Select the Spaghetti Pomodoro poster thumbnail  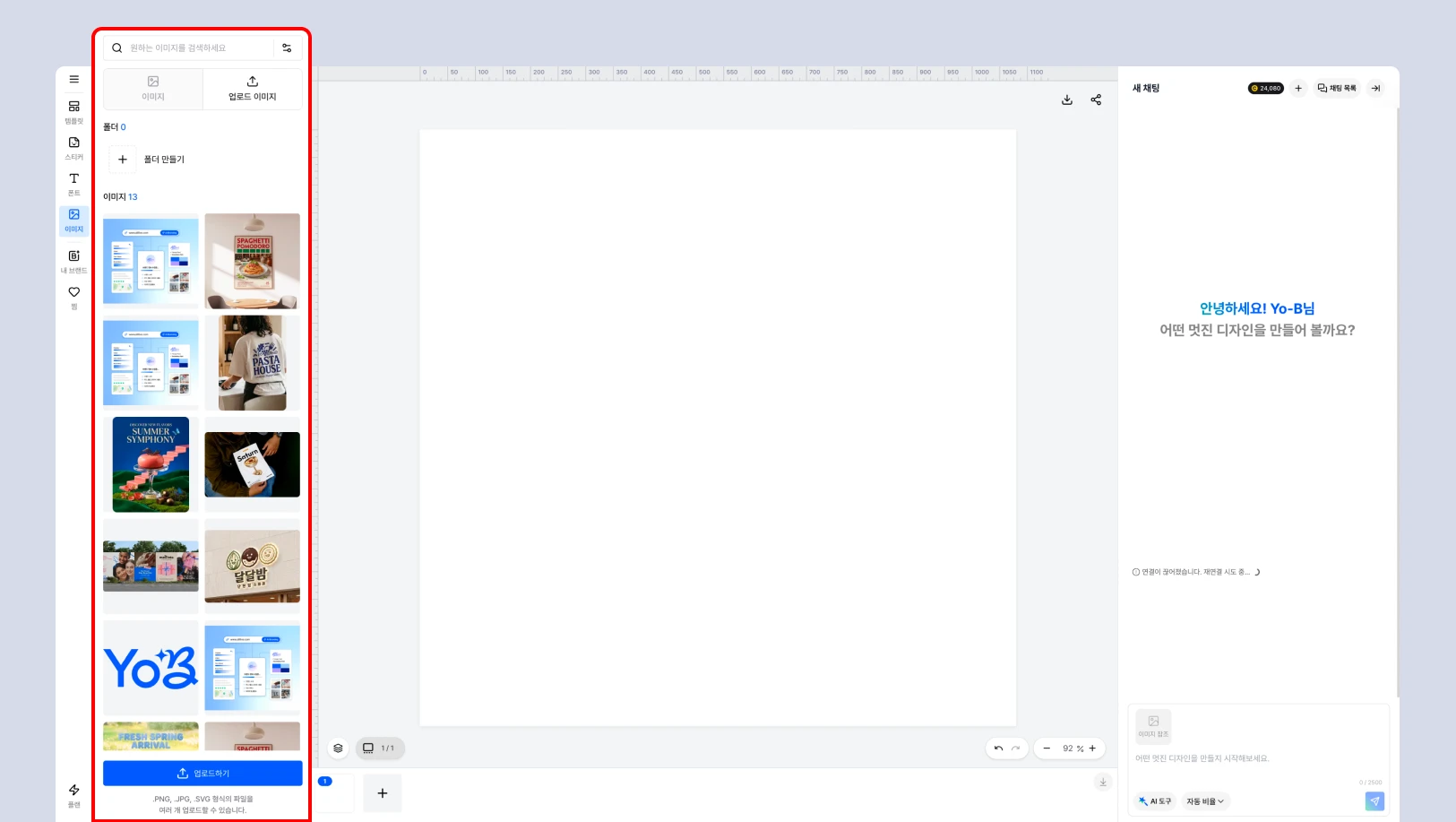click(253, 261)
